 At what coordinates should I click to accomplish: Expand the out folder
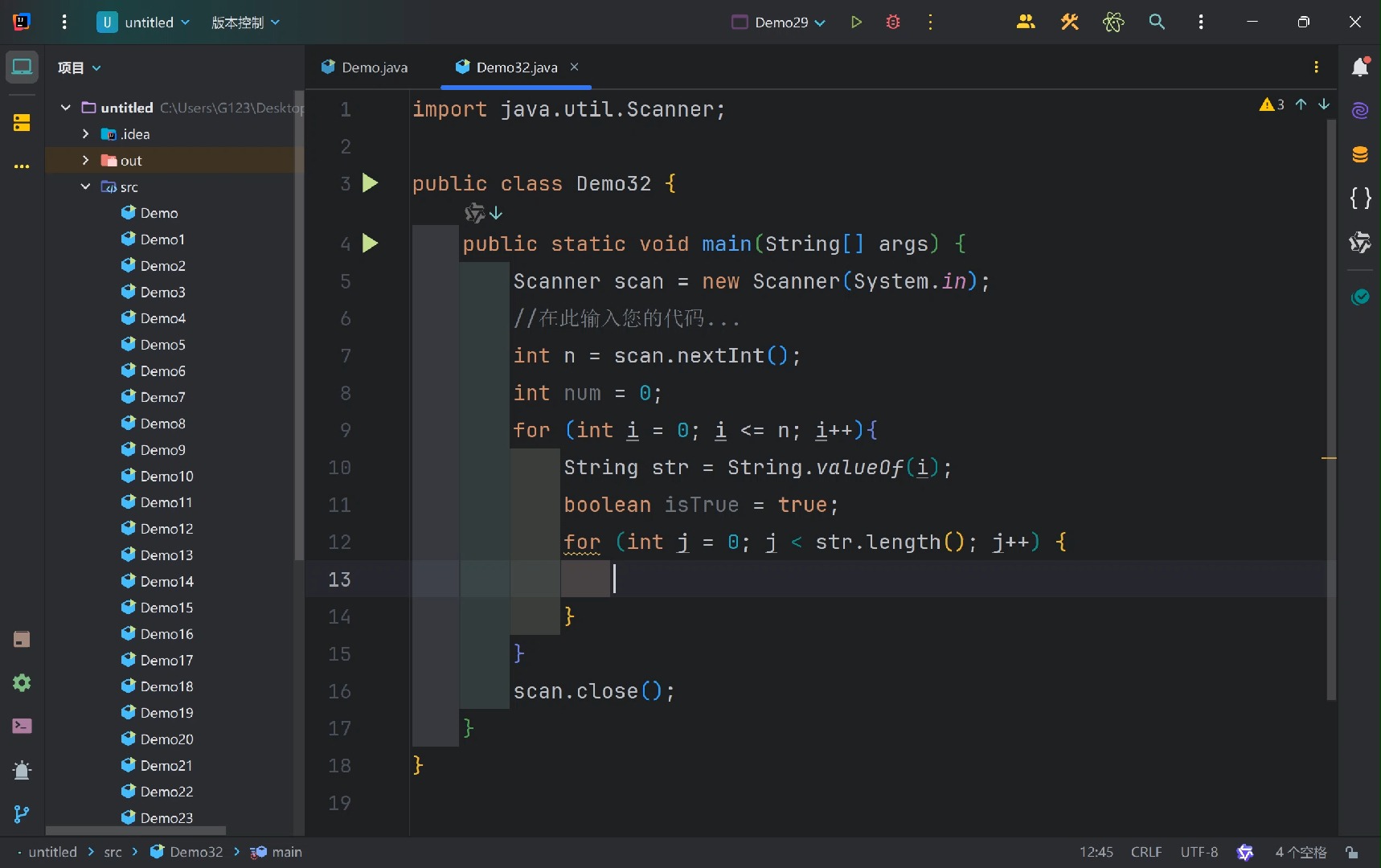pos(85,161)
